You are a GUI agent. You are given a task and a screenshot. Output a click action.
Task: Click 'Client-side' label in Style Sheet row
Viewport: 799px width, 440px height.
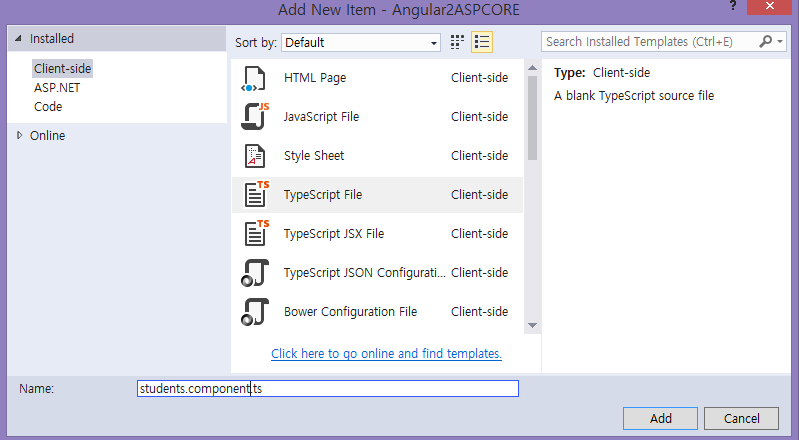[x=480, y=156]
